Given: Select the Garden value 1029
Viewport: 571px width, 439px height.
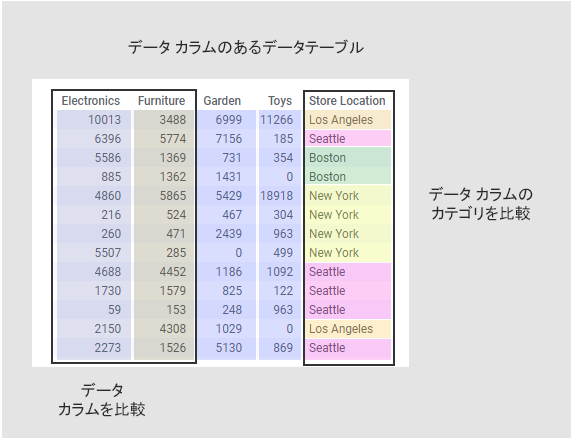Looking at the screenshot, I should 228,328.
